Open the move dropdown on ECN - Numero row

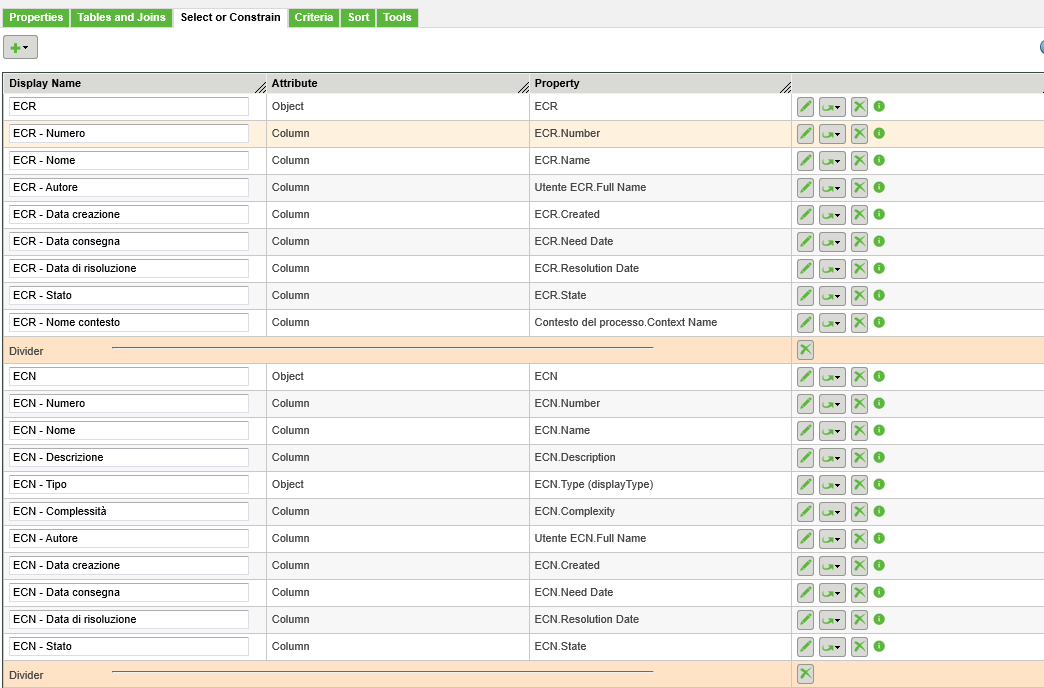click(831, 403)
